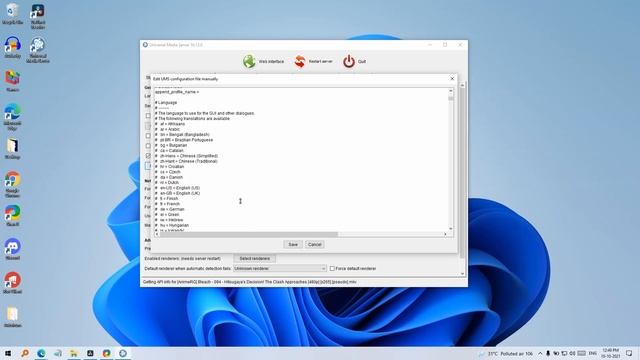
Task: Cancel the configuration file edit
Action: pyautogui.click(x=314, y=244)
